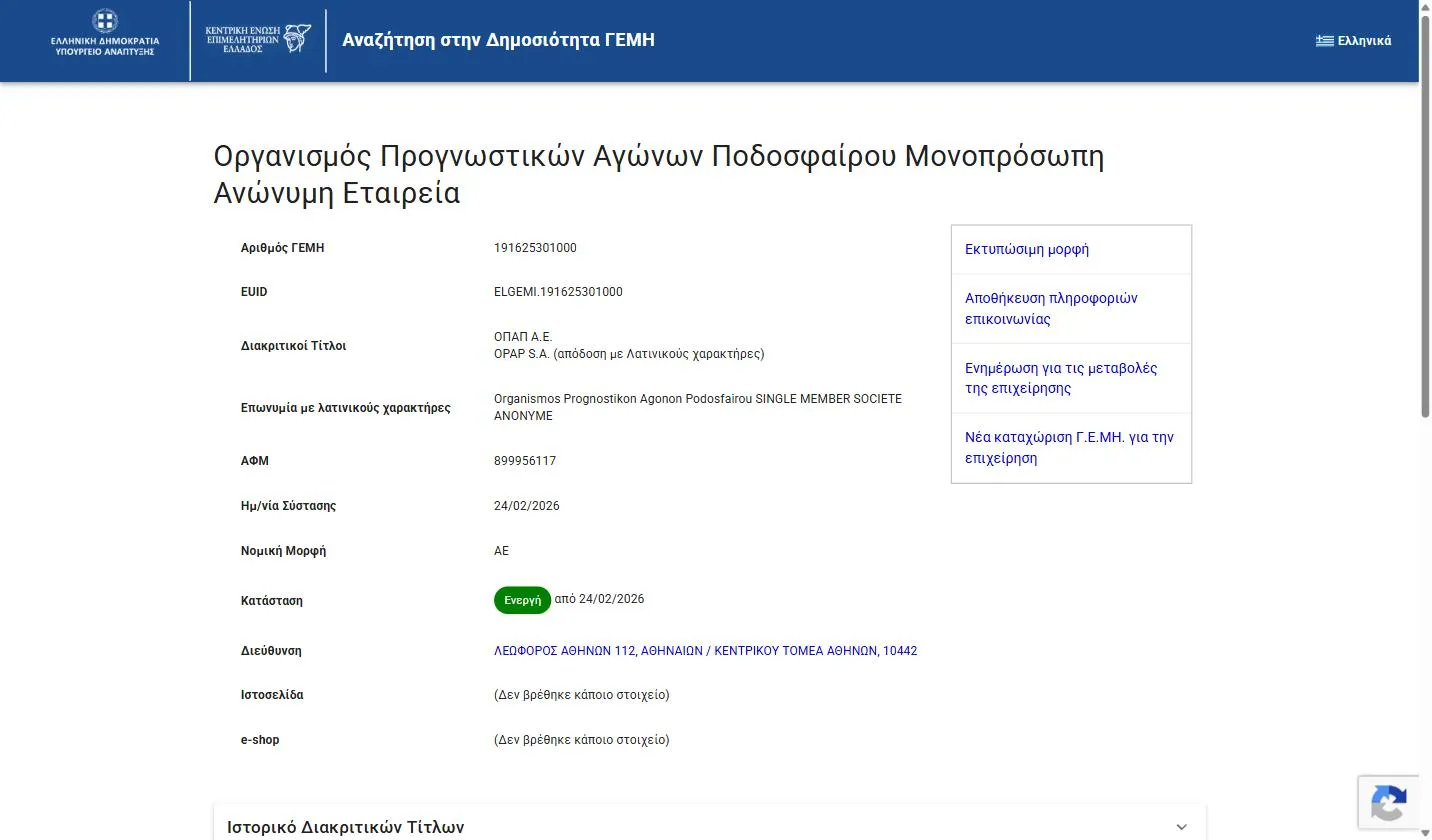Click the Διακριτικοί Τίτλοι label
The height and width of the screenshot is (840, 1432).
pyautogui.click(x=294, y=346)
